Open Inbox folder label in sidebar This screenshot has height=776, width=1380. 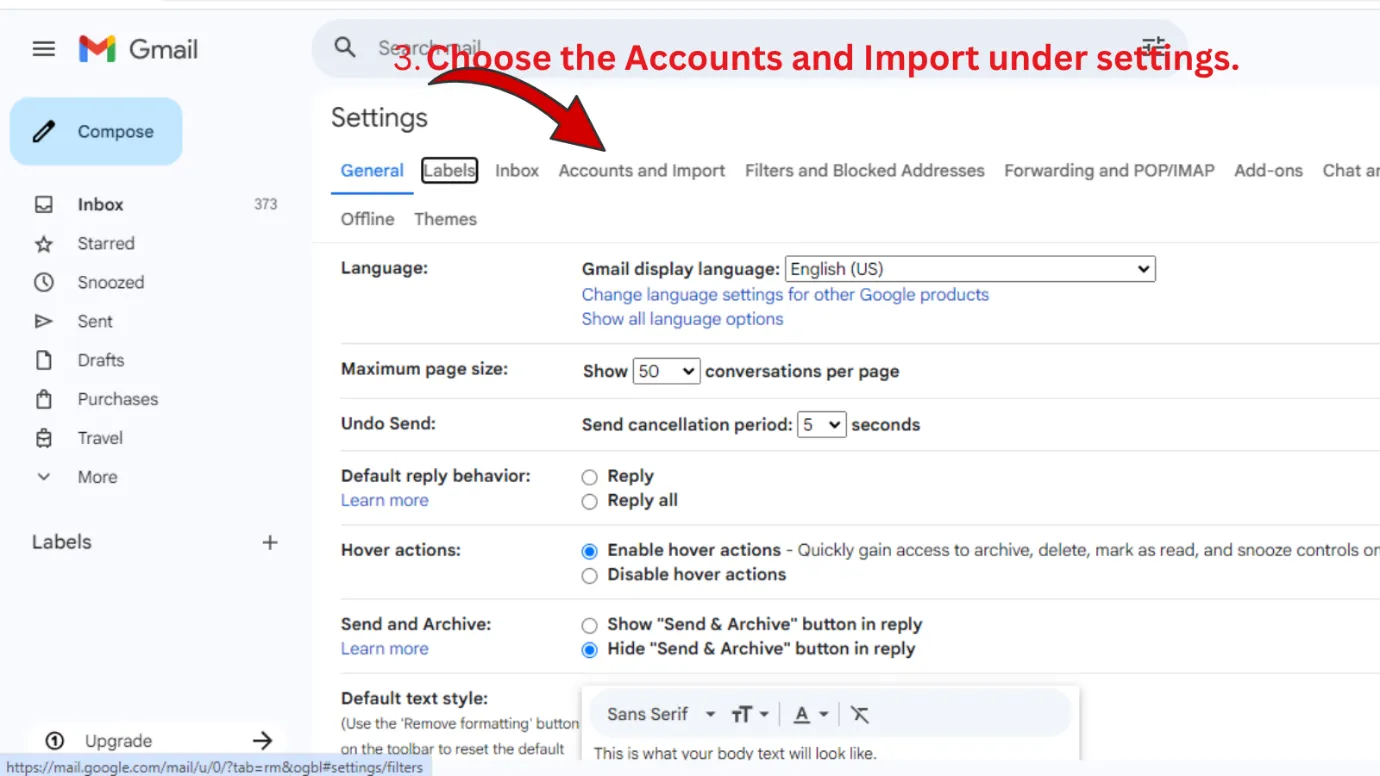click(101, 204)
